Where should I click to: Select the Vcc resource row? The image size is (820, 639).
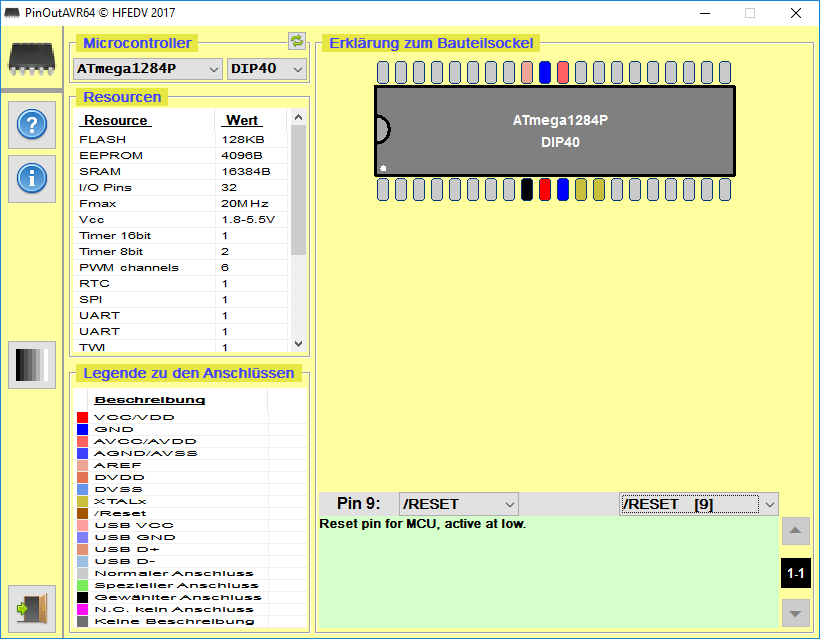[x=181, y=220]
